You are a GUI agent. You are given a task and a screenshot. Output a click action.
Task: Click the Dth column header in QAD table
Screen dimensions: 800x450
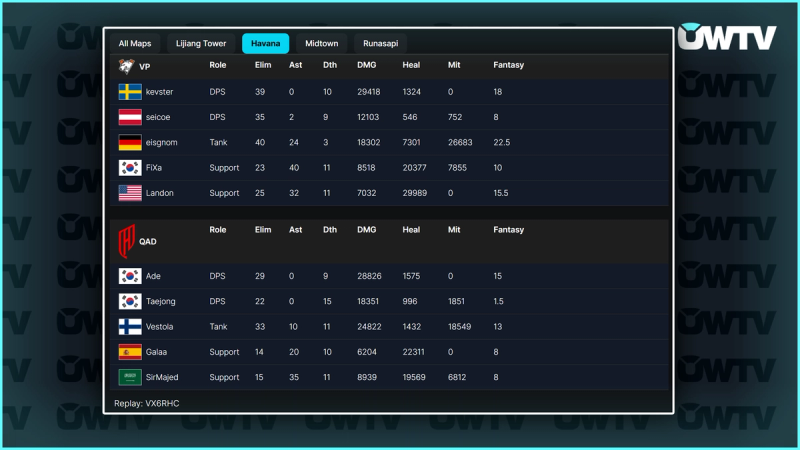click(x=330, y=230)
